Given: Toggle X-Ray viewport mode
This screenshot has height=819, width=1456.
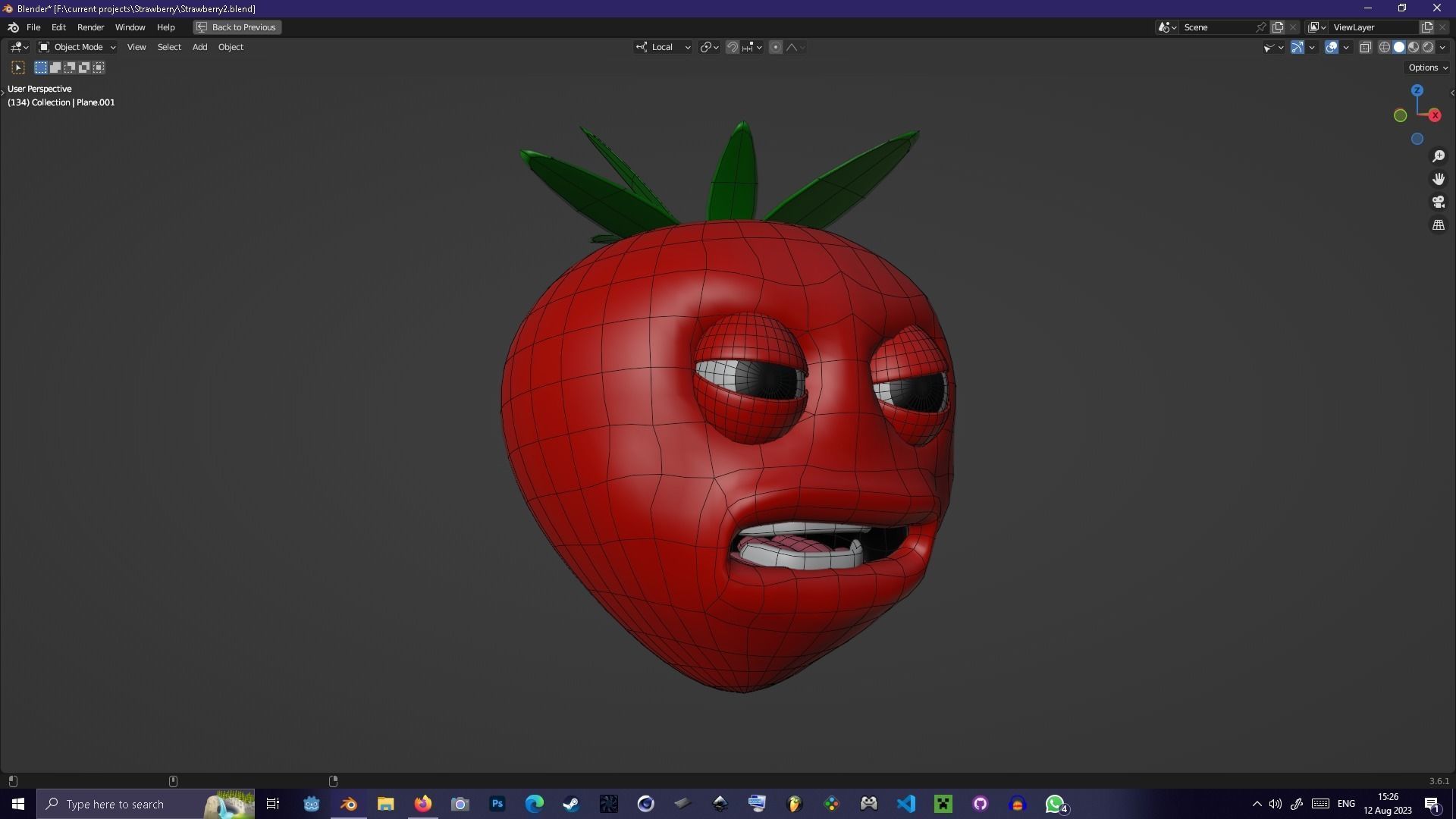Looking at the screenshot, I should pos(1366,47).
